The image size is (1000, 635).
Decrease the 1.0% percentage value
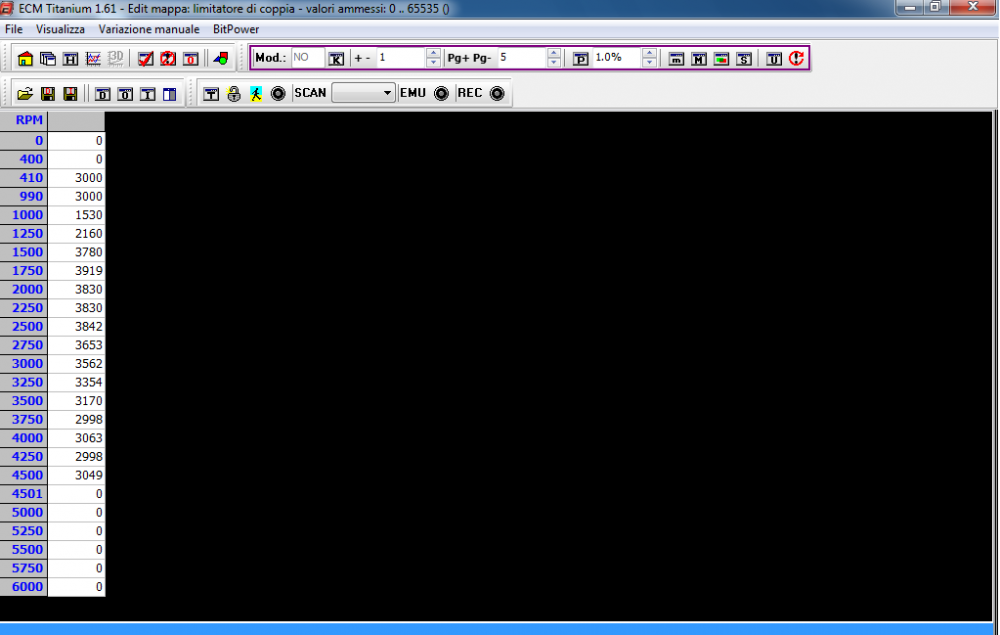[x=649, y=62]
